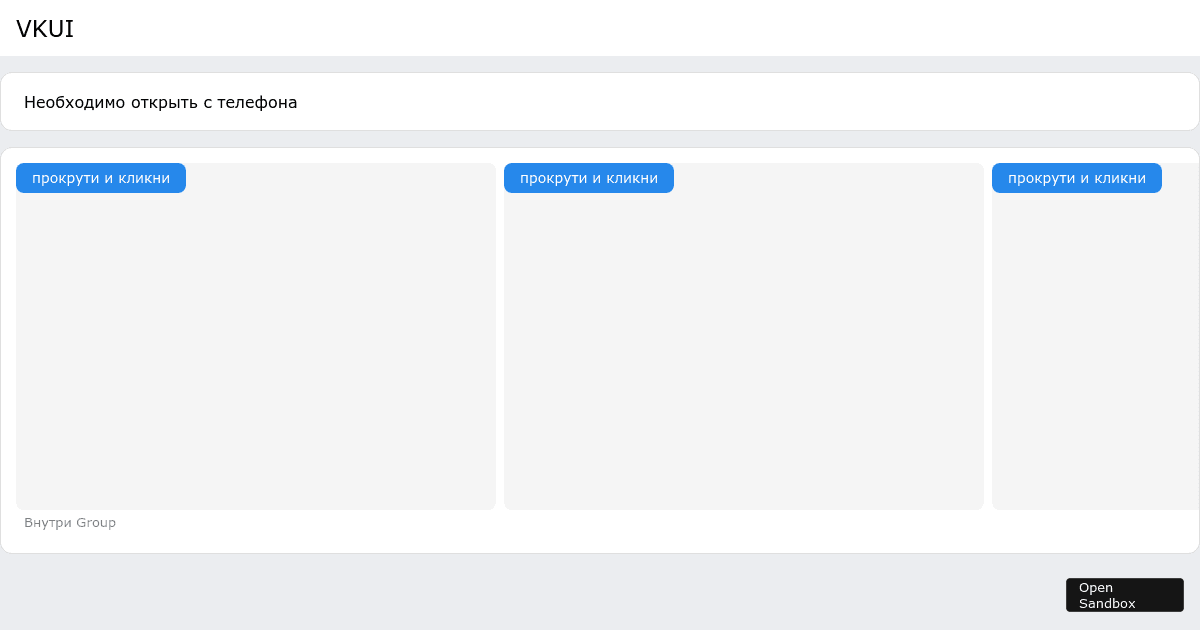Click the VKUI logo
The height and width of the screenshot is (630, 1200).
(44, 29)
